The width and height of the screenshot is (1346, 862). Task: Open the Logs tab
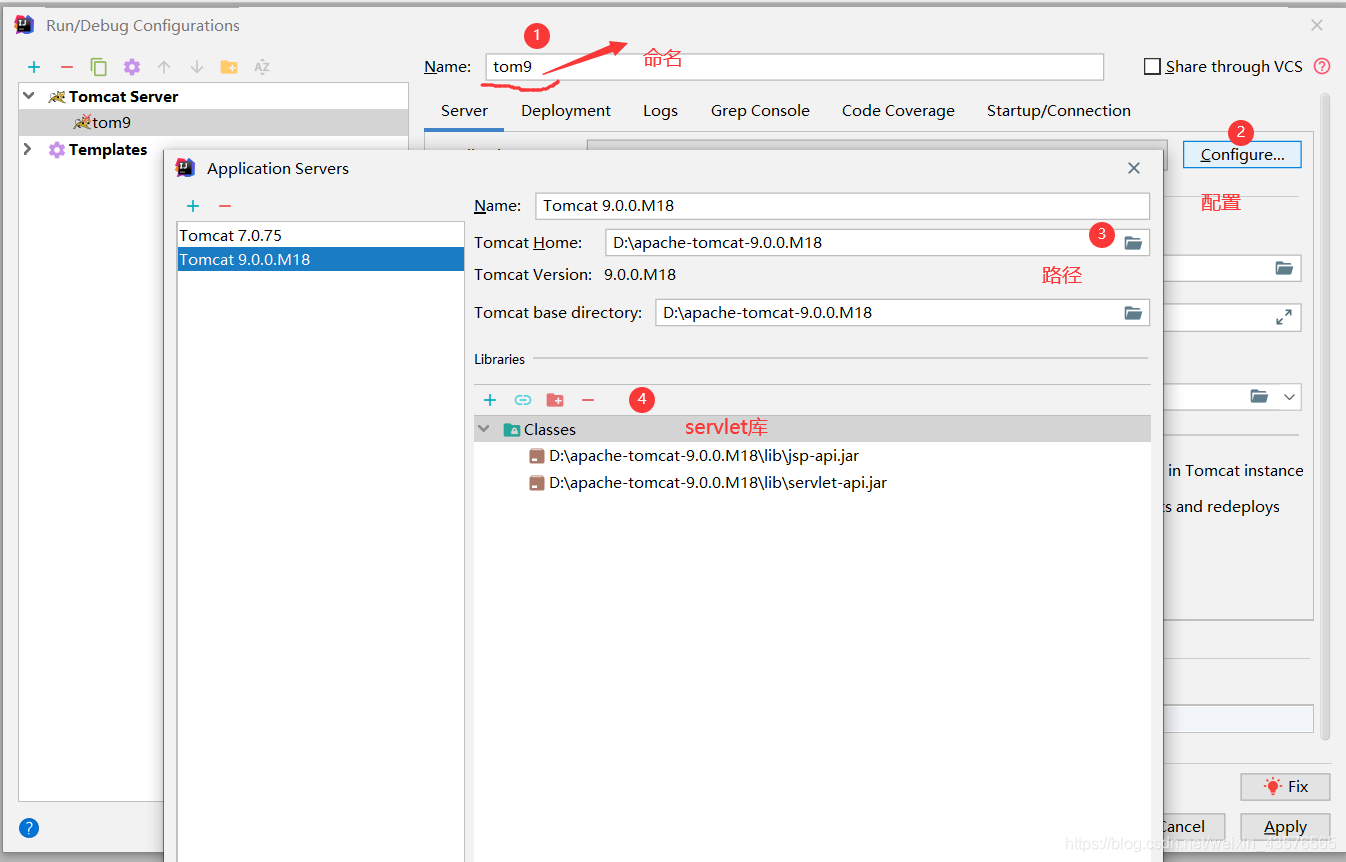pos(660,111)
